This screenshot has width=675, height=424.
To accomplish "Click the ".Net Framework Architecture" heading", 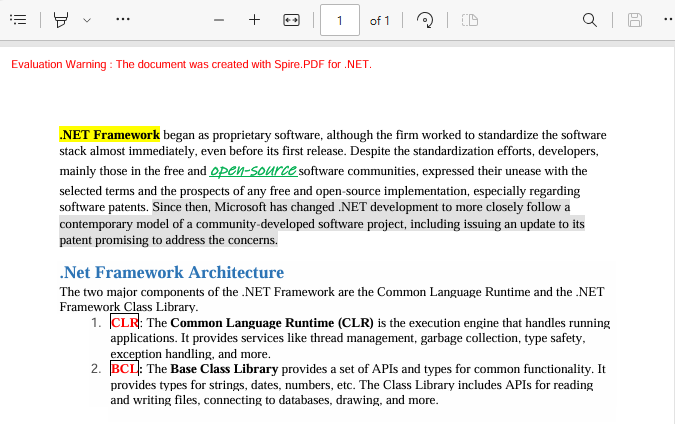I will pyautogui.click(x=172, y=272).
